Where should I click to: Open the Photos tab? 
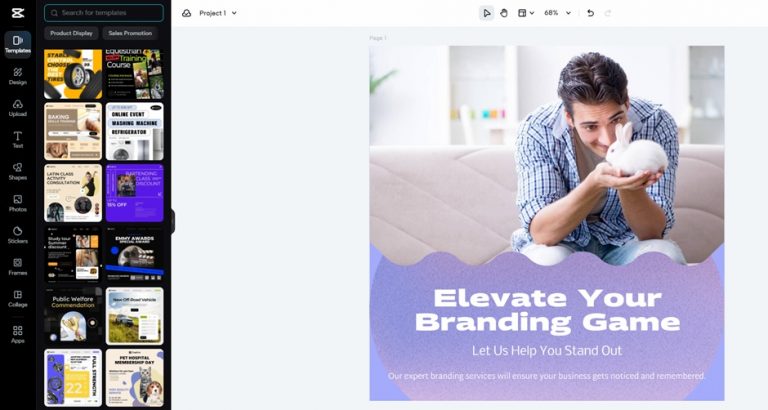18,203
